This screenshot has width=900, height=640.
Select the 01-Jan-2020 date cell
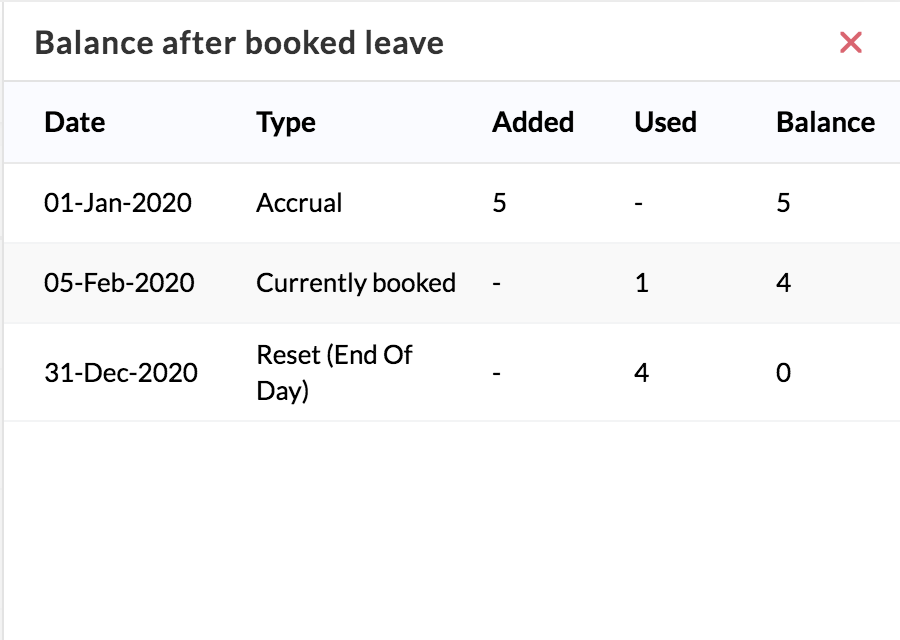click(118, 203)
